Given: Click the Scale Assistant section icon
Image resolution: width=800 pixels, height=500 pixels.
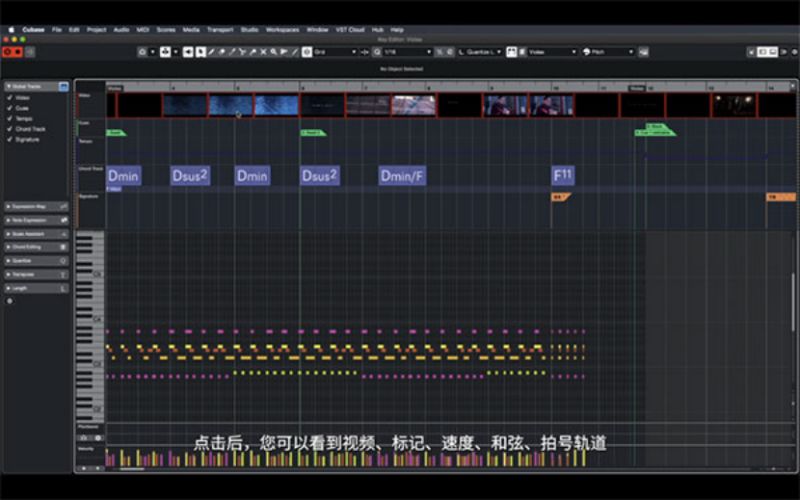Looking at the screenshot, I should [x=64, y=233].
